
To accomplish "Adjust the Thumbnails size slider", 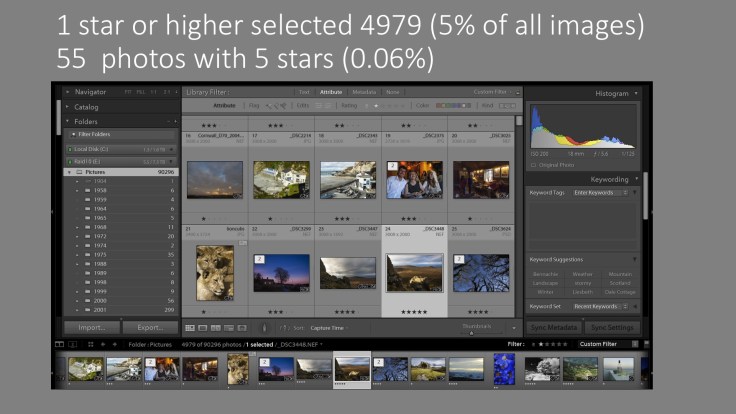I will 472,333.
